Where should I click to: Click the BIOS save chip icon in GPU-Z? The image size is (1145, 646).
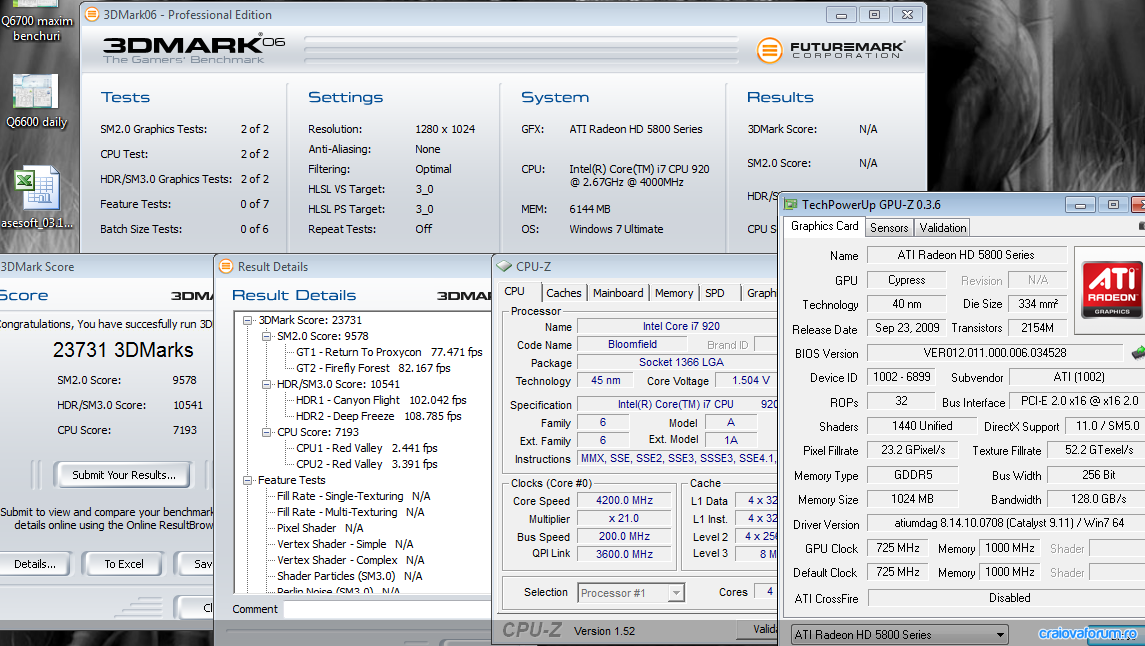[x=1138, y=353]
